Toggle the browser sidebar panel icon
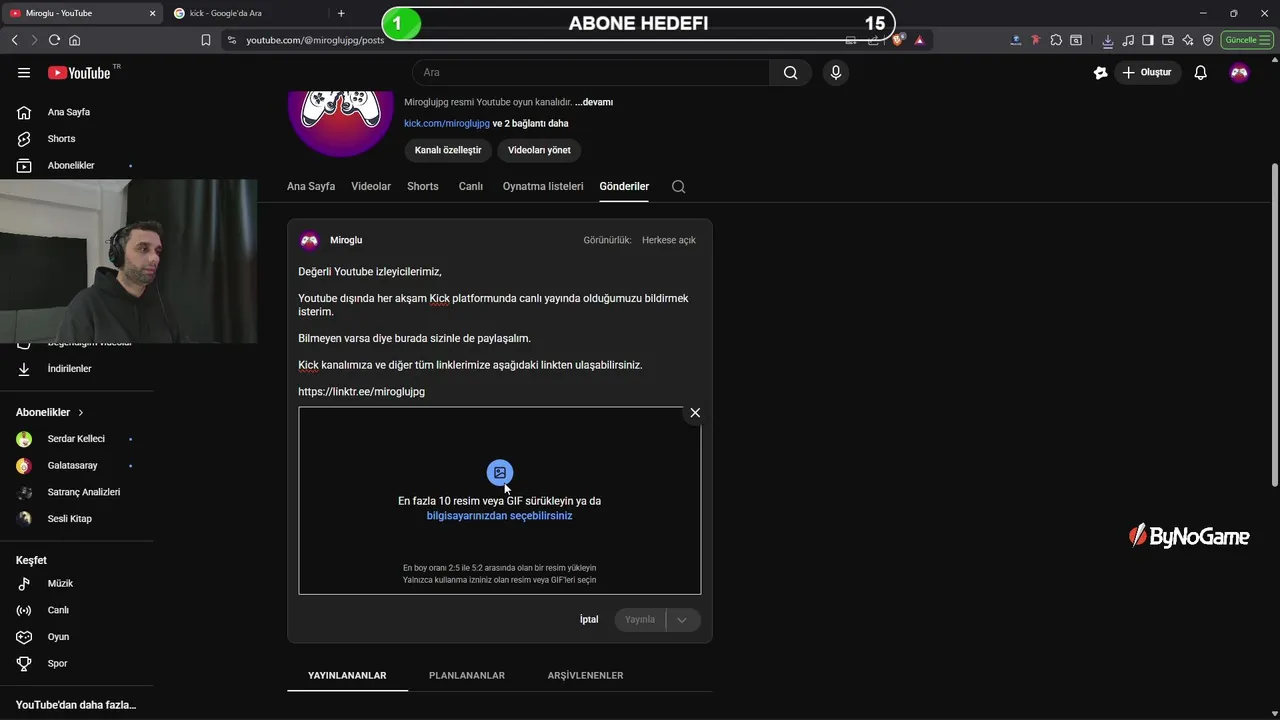This screenshot has width=1280, height=720. pos(1148,40)
